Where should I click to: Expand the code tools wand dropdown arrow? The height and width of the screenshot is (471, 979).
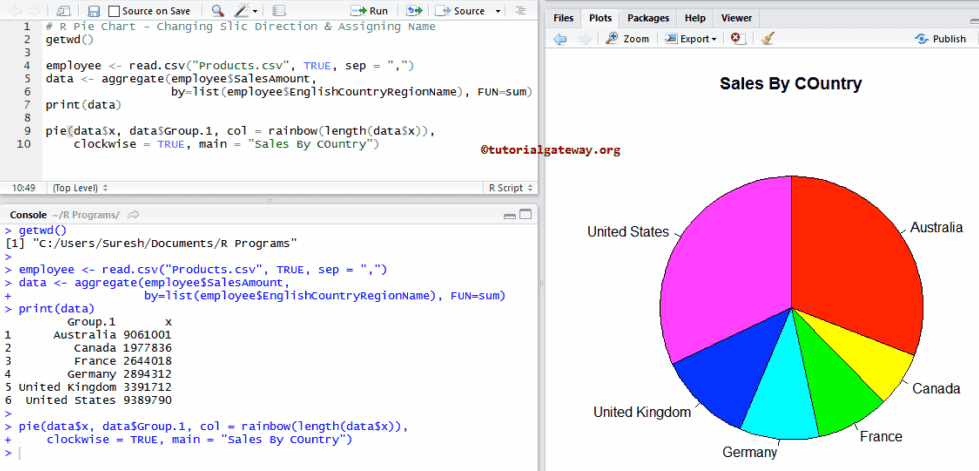tap(256, 11)
